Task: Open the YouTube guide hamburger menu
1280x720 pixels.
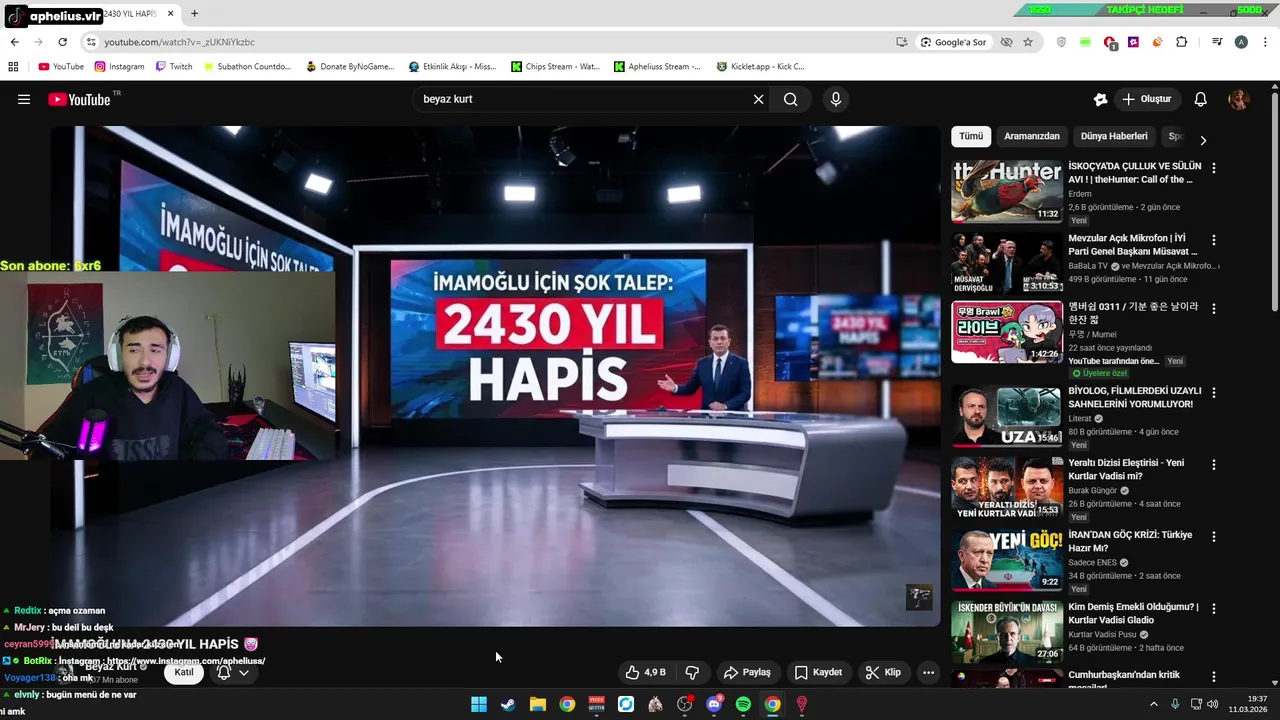Action: point(24,99)
